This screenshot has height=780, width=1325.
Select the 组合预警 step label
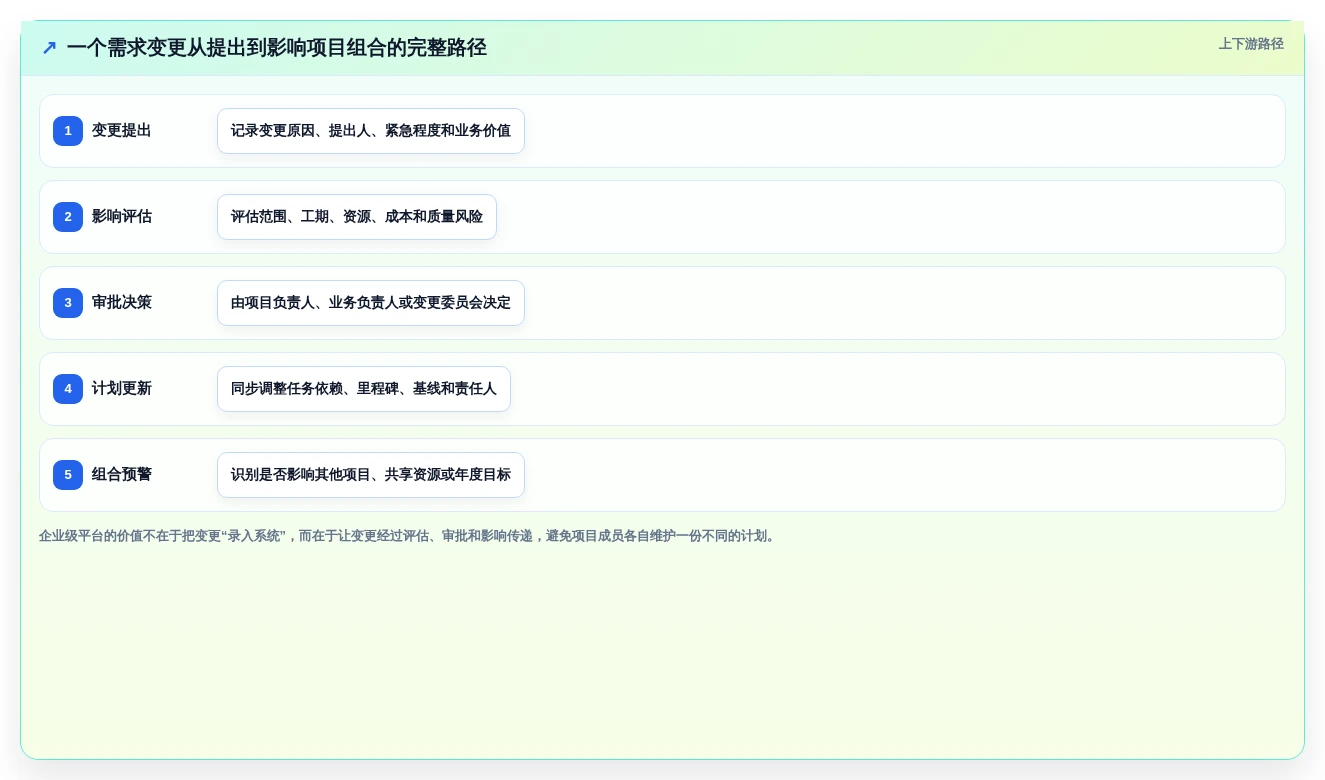click(122, 475)
